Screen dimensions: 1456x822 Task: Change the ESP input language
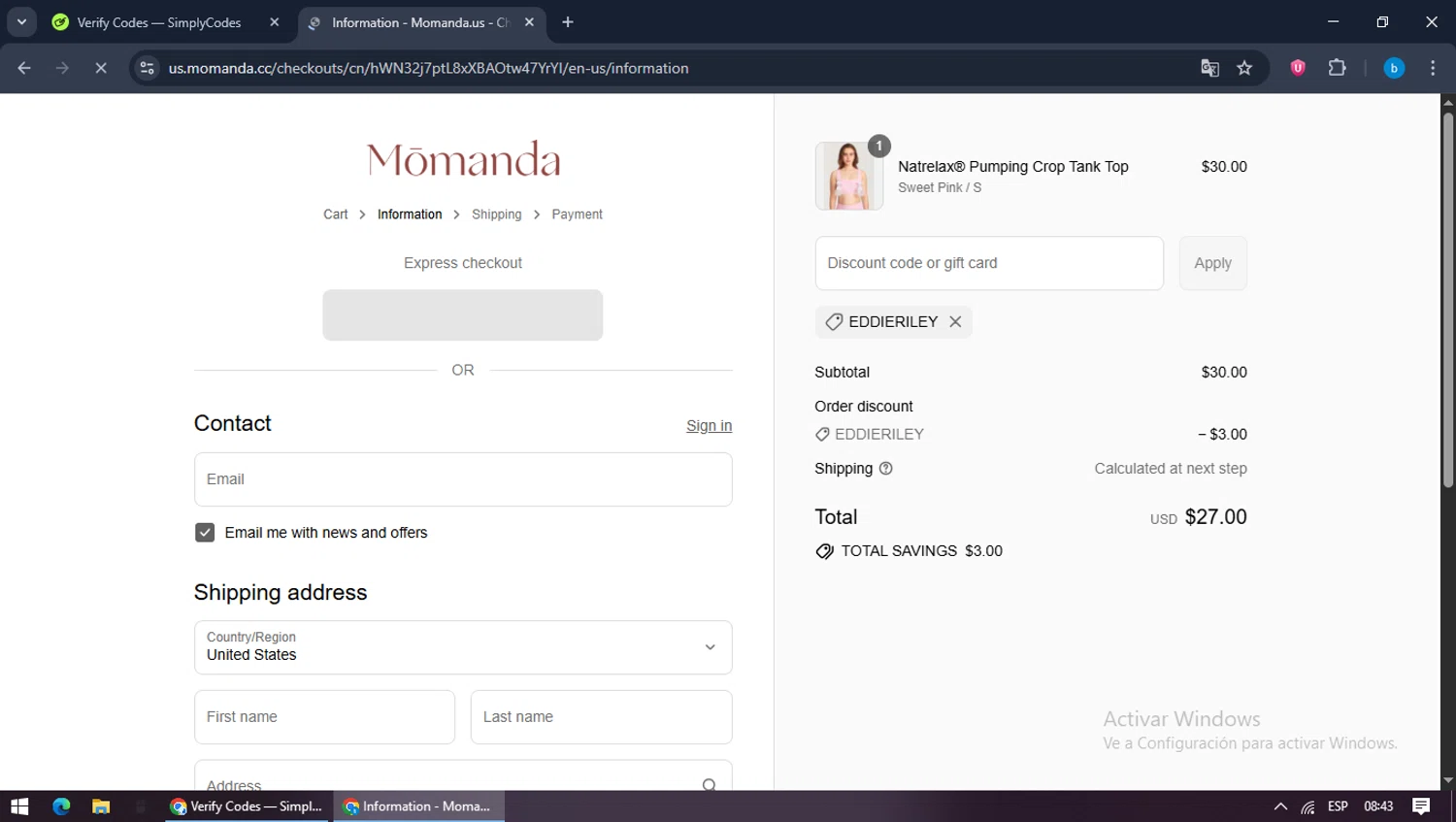[x=1338, y=806]
